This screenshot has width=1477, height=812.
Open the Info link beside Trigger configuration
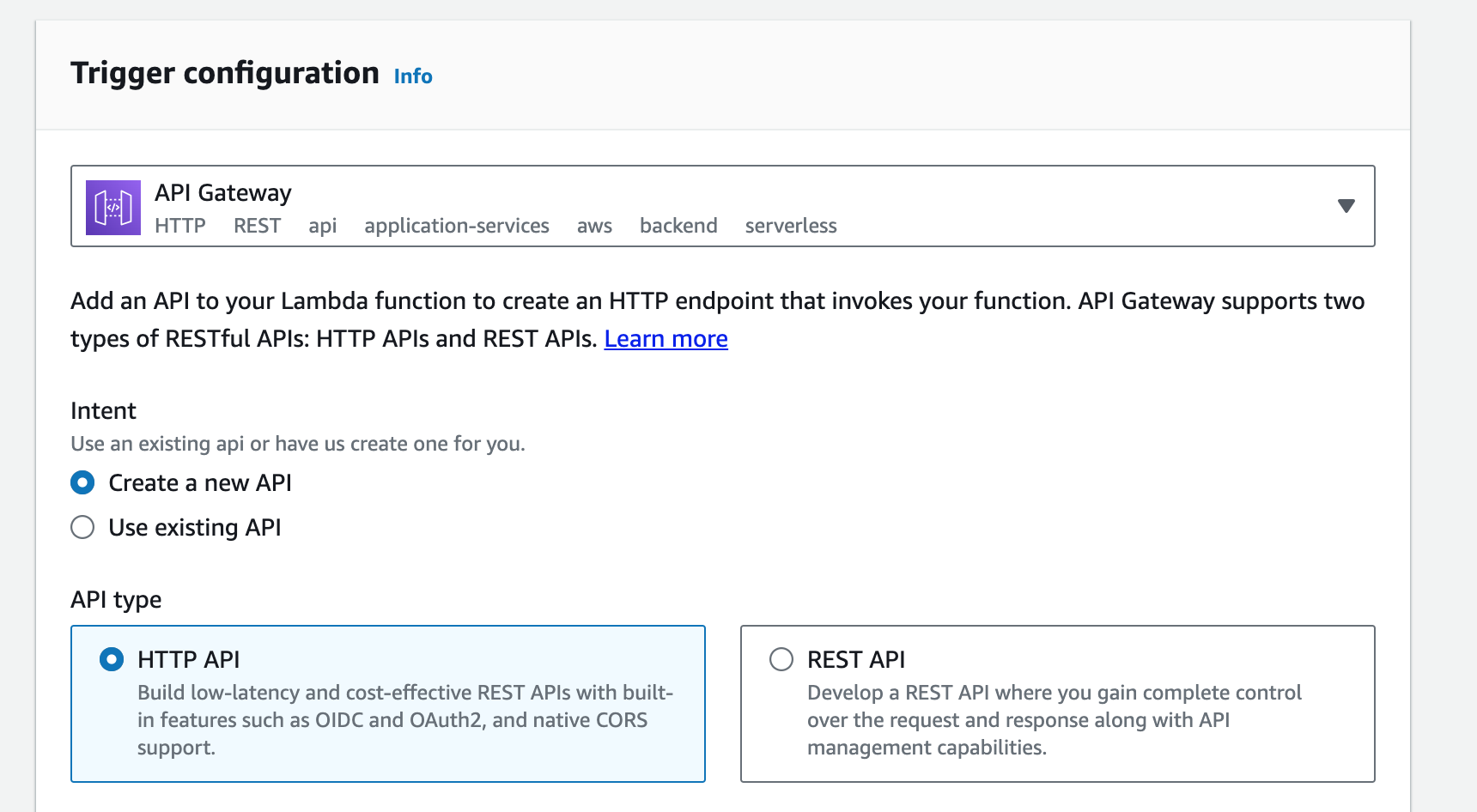point(413,76)
